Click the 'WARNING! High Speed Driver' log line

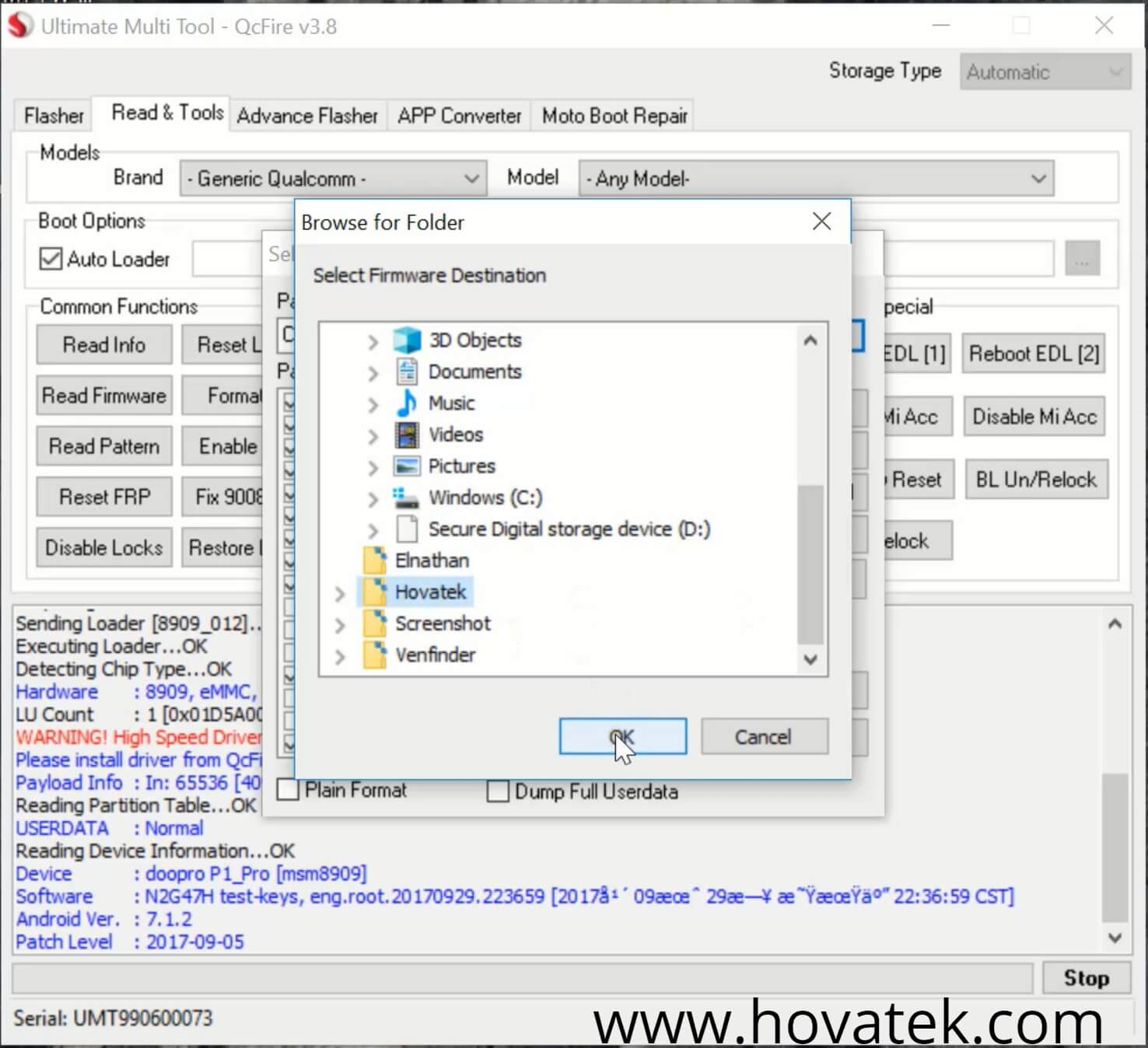(138, 737)
